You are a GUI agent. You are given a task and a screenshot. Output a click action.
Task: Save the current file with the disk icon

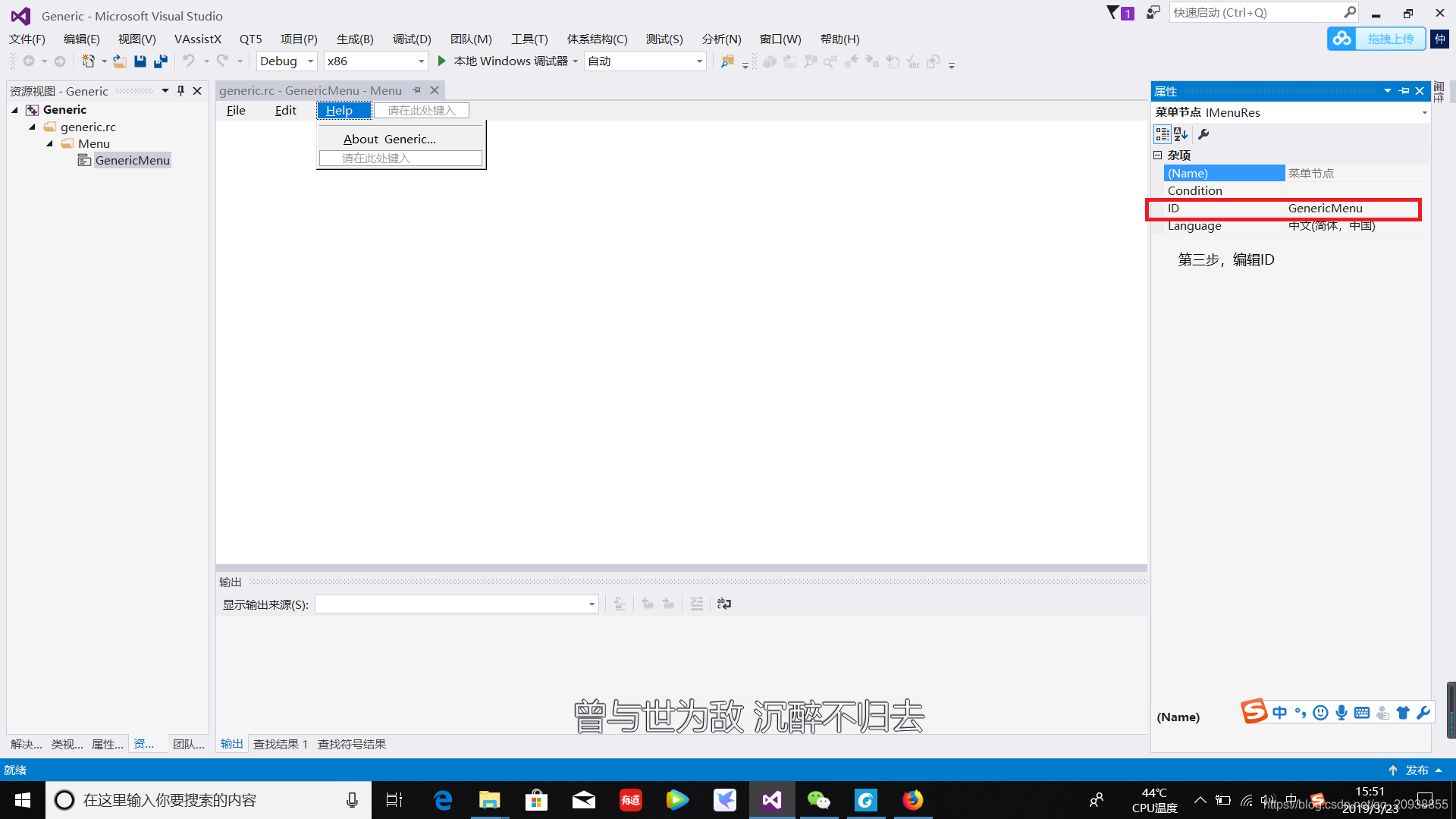(140, 61)
